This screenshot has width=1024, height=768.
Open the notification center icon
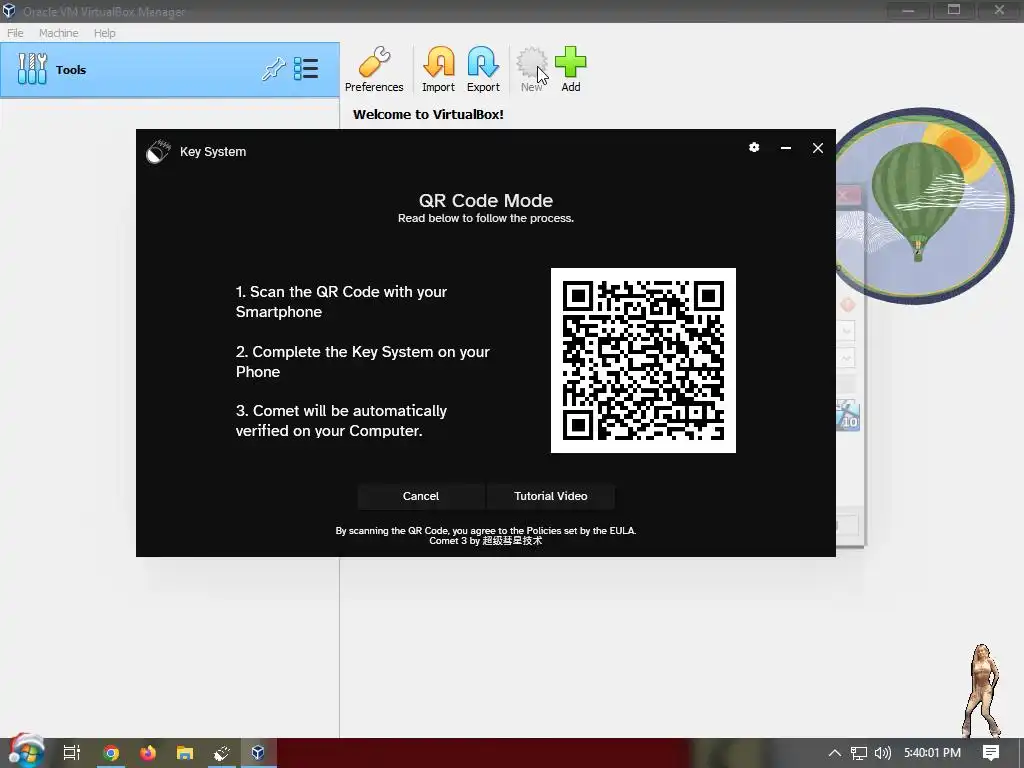point(991,753)
